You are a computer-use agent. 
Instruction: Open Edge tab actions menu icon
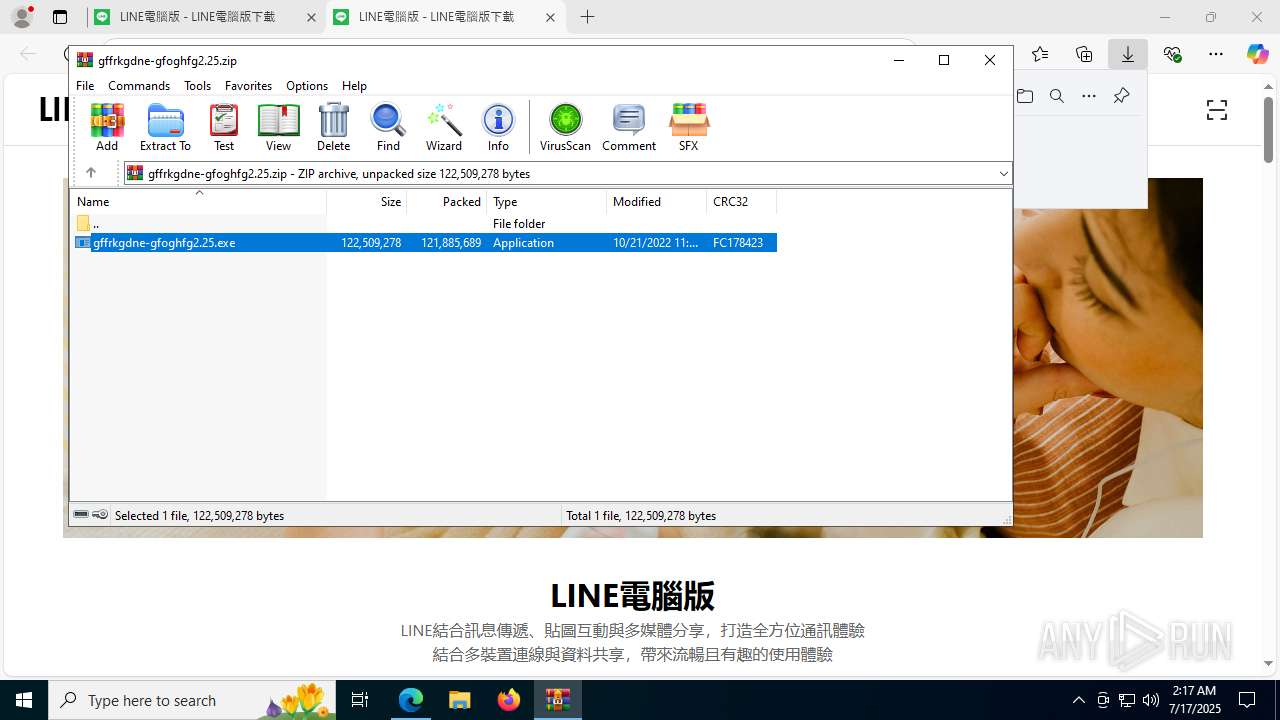coord(60,17)
